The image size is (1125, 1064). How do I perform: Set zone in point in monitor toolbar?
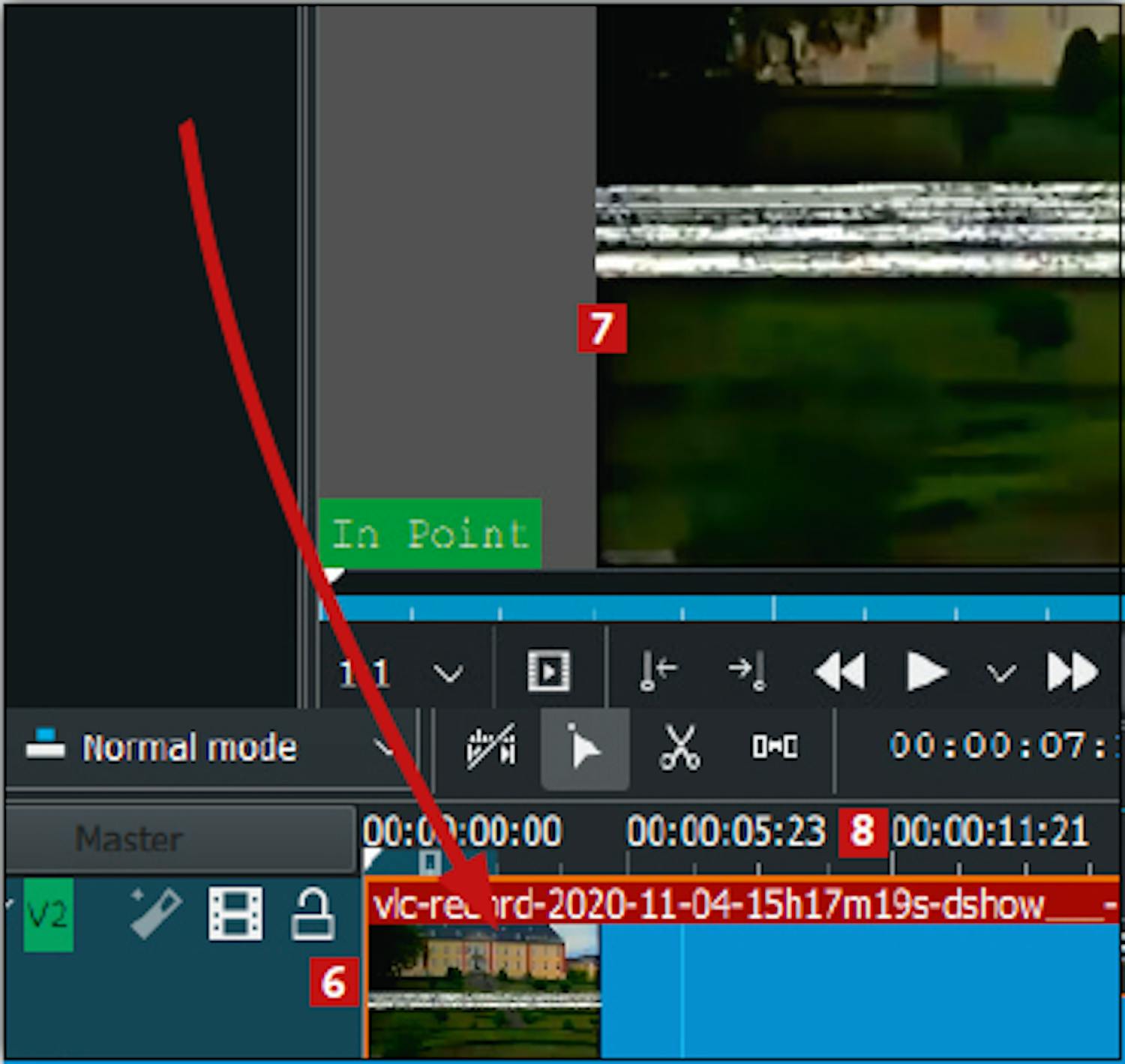tap(658, 670)
